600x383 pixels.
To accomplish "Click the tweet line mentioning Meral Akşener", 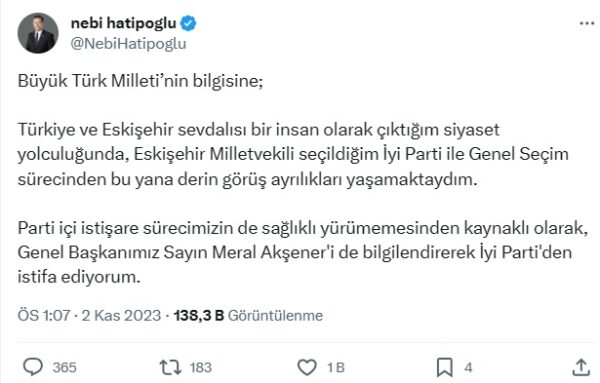I will [x=295, y=253].
